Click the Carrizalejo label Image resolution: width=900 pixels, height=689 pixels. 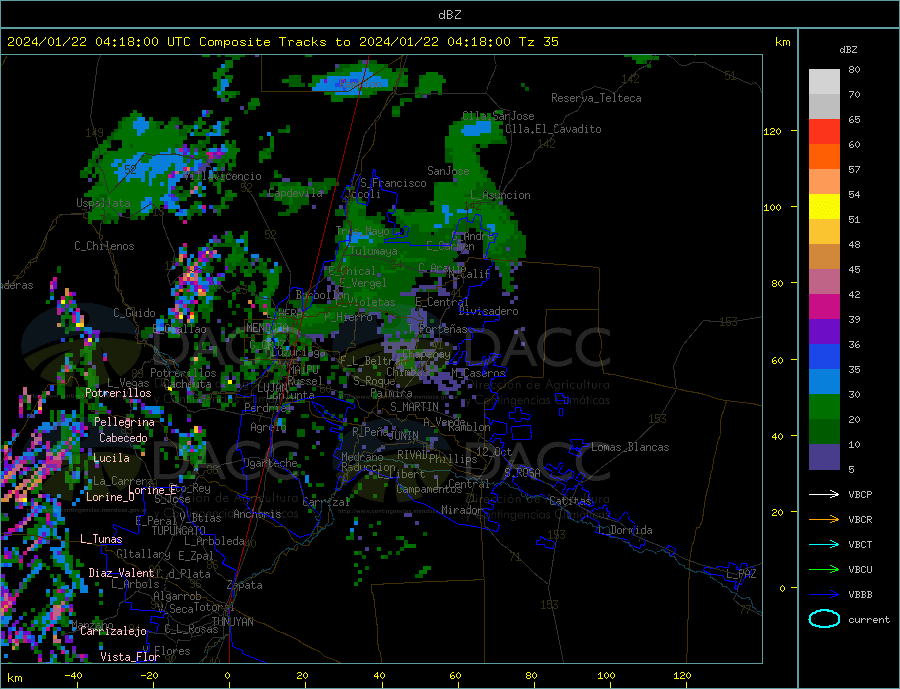pyautogui.click(x=114, y=632)
